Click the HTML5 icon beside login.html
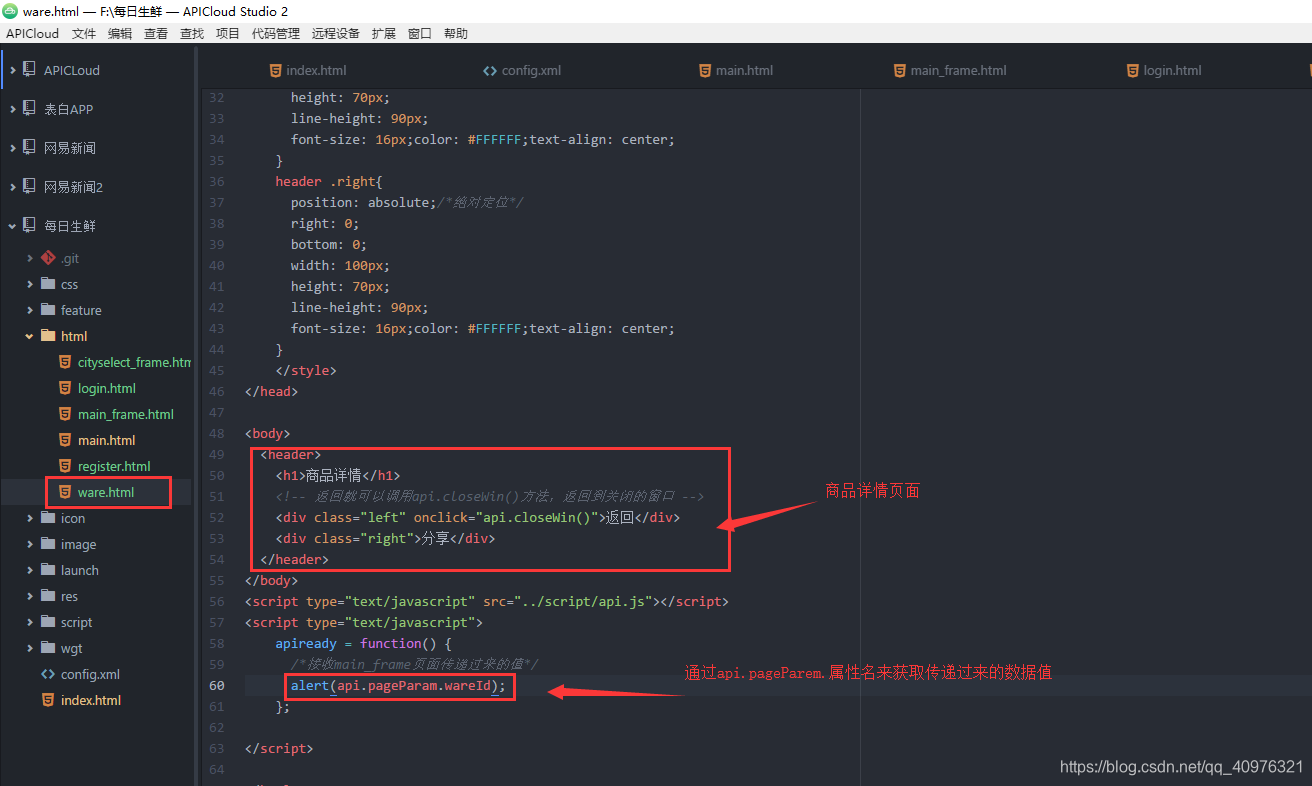Image resolution: width=1312 pixels, height=786 pixels. 65,388
